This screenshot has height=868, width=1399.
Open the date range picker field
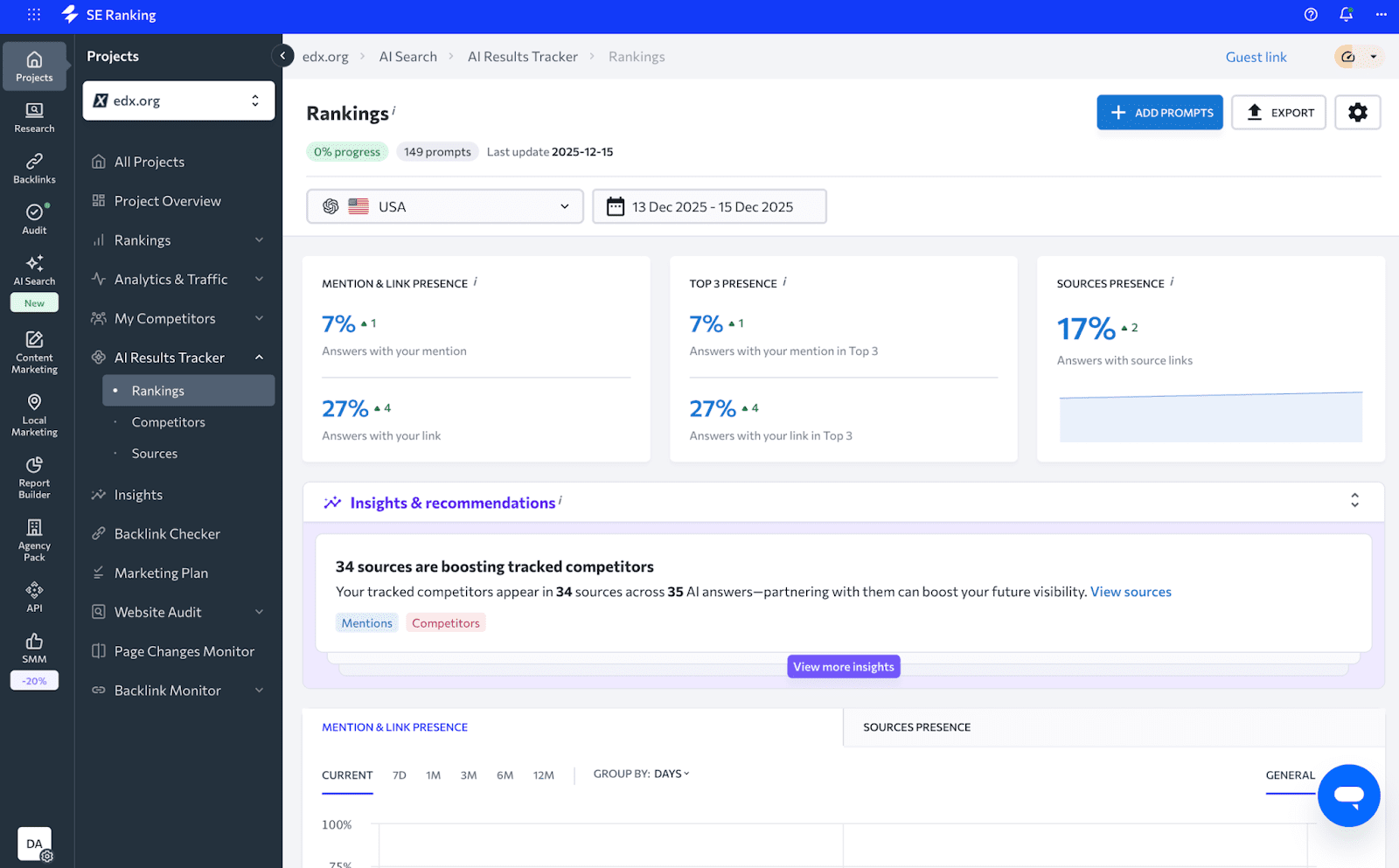click(x=709, y=206)
